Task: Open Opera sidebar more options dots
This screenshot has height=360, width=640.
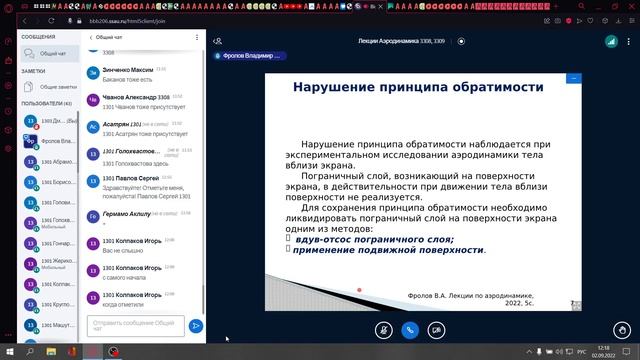Action: point(8,335)
